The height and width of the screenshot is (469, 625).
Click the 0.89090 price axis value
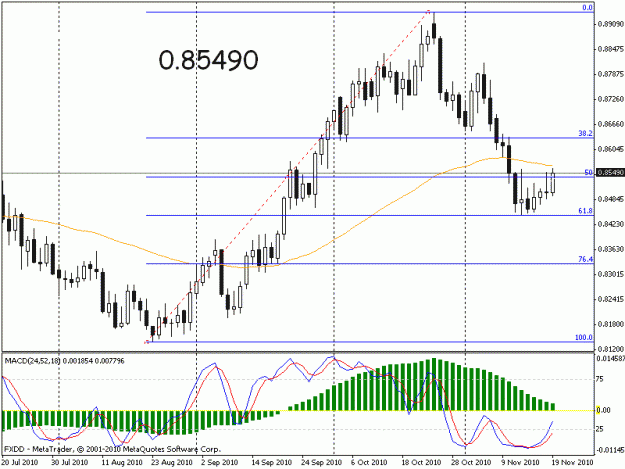coord(610,24)
